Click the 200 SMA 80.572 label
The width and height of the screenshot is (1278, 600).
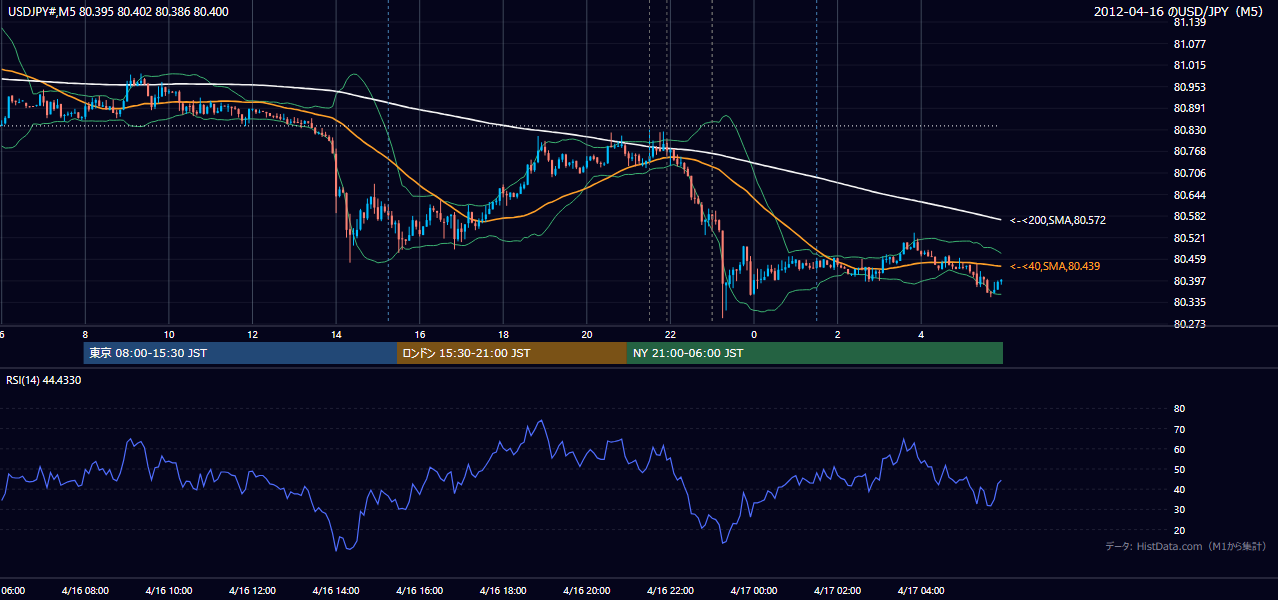coord(1057,220)
